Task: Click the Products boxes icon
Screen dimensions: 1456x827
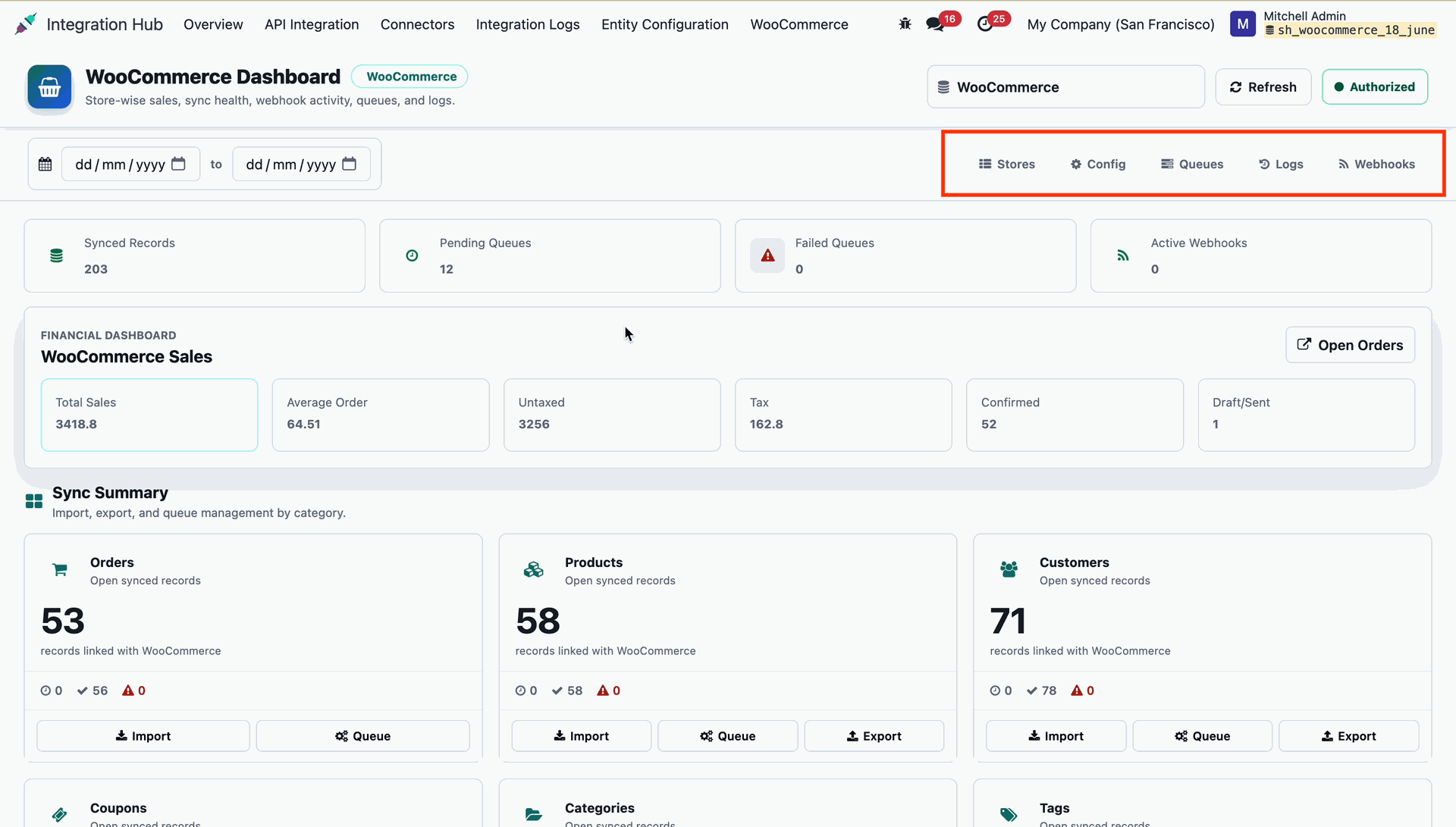Action: pos(534,570)
